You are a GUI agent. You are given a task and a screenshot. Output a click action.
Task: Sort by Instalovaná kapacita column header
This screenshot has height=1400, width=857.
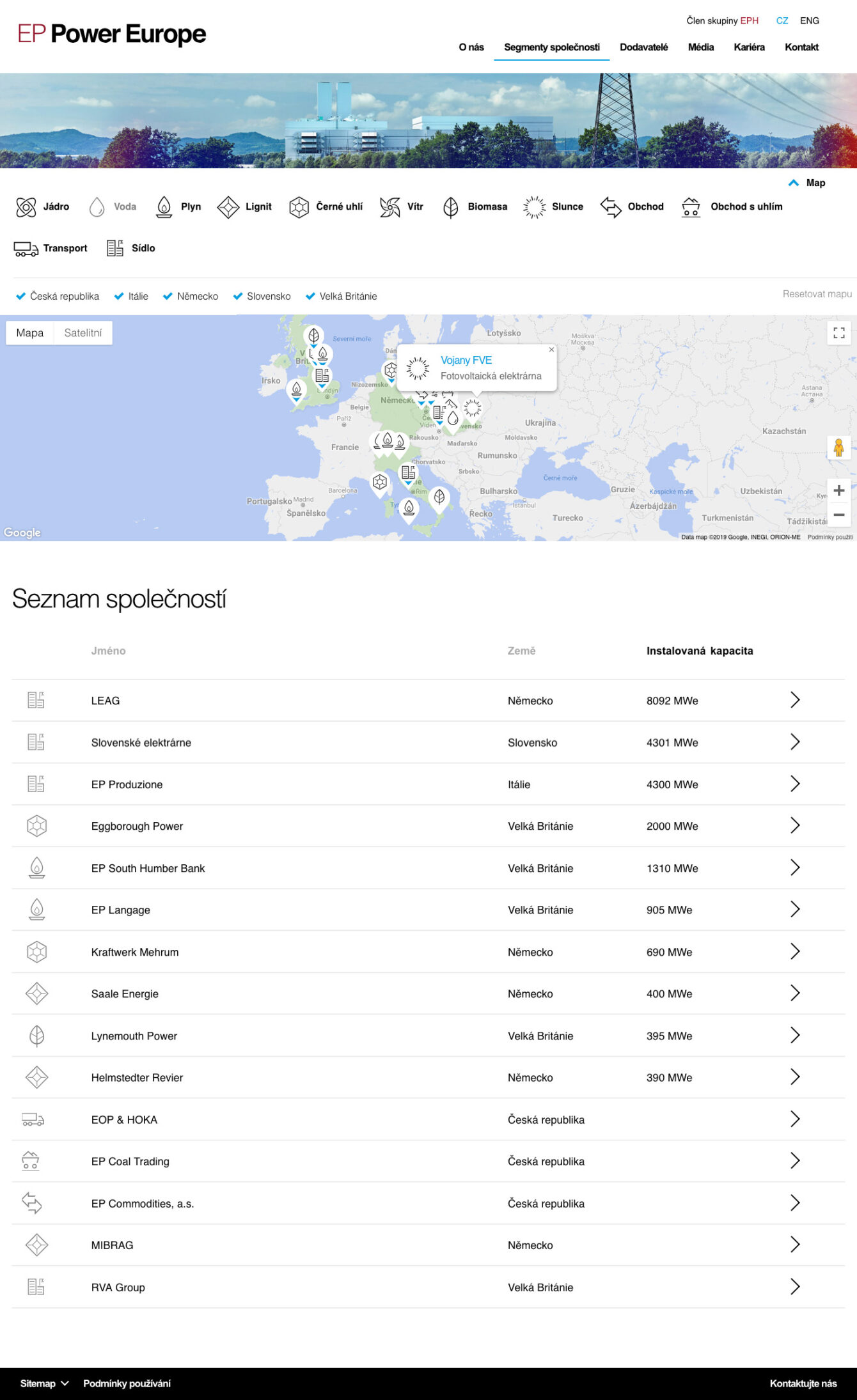point(700,651)
